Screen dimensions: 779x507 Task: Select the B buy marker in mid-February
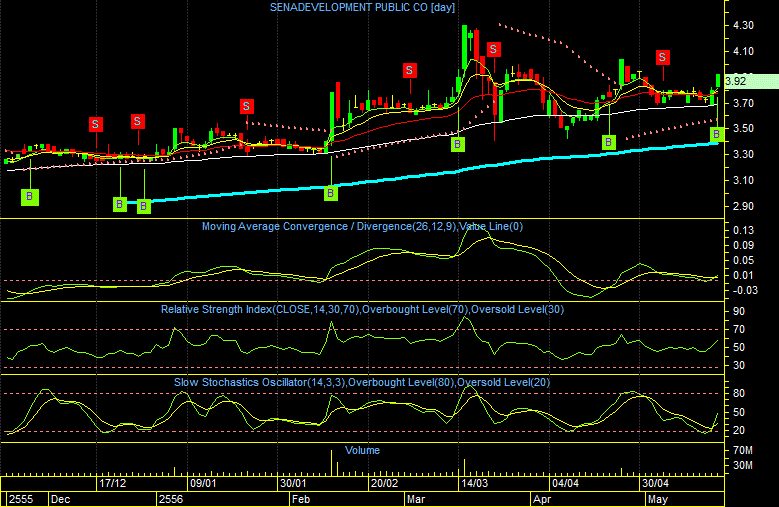pos(331,193)
